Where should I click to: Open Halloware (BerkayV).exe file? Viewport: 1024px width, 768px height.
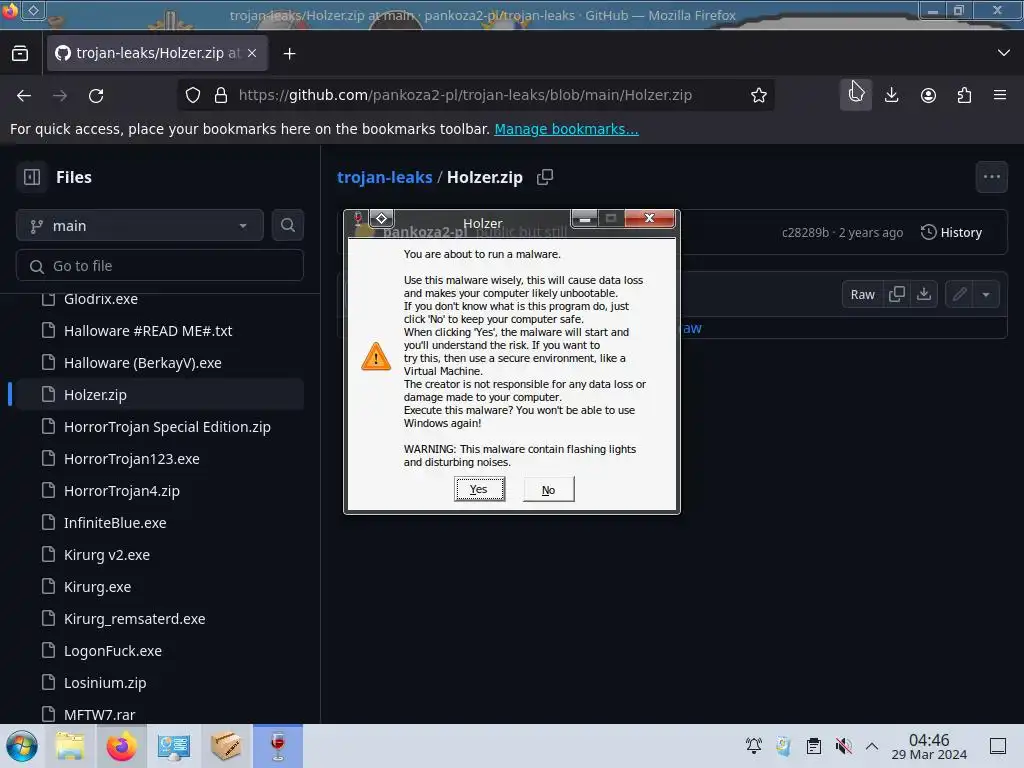pyautogui.click(x=142, y=362)
